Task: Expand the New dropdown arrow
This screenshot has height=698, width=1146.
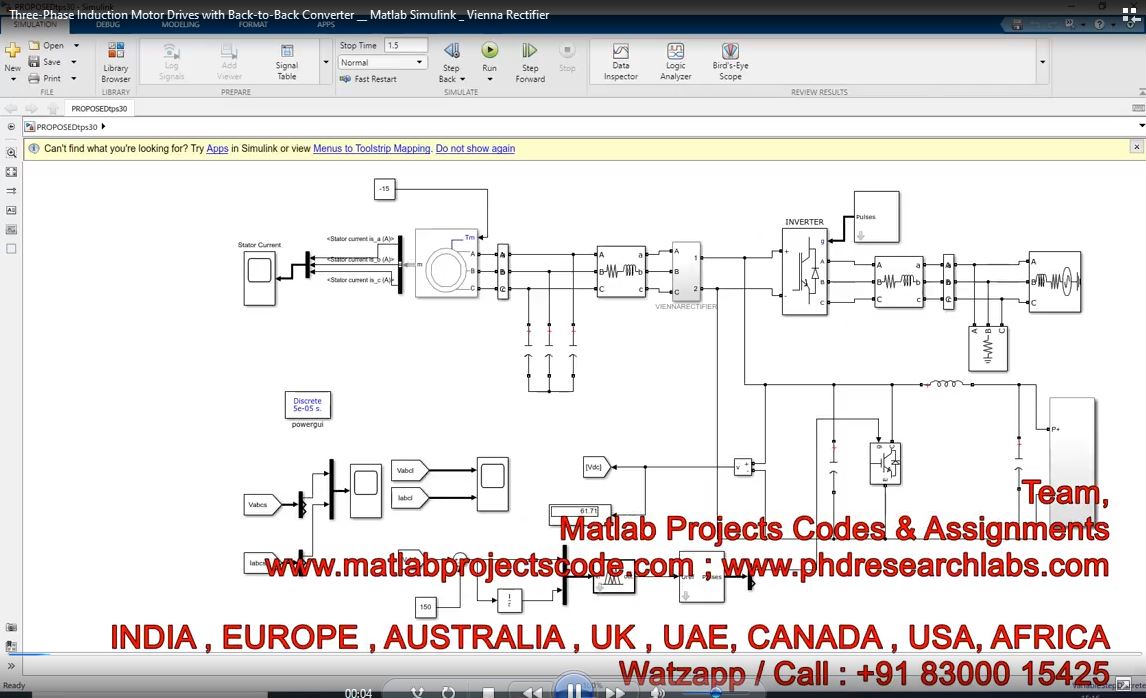Action: click(x=12, y=79)
